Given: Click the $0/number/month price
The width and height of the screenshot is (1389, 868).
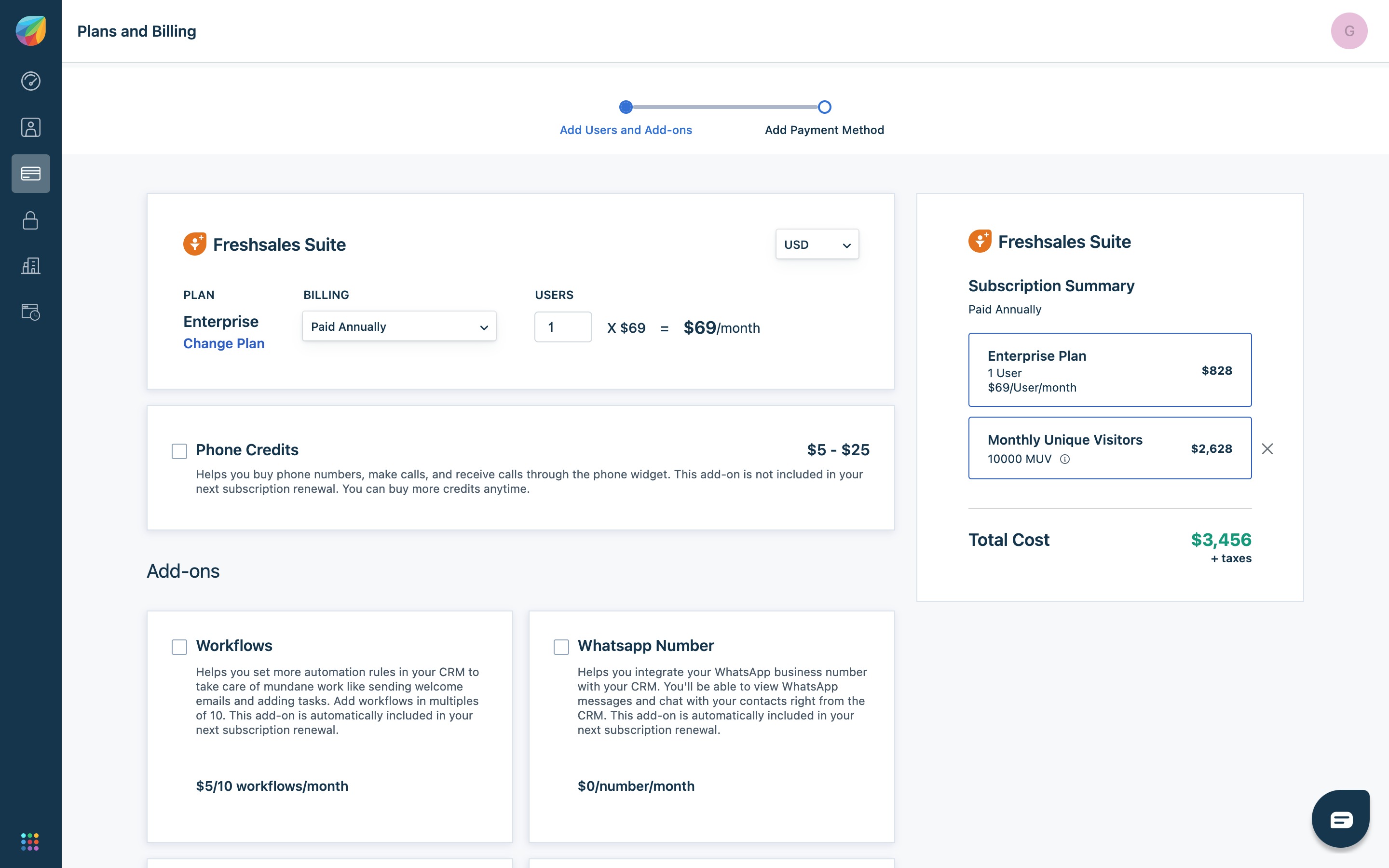Looking at the screenshot, I should (x=636, y=786).
